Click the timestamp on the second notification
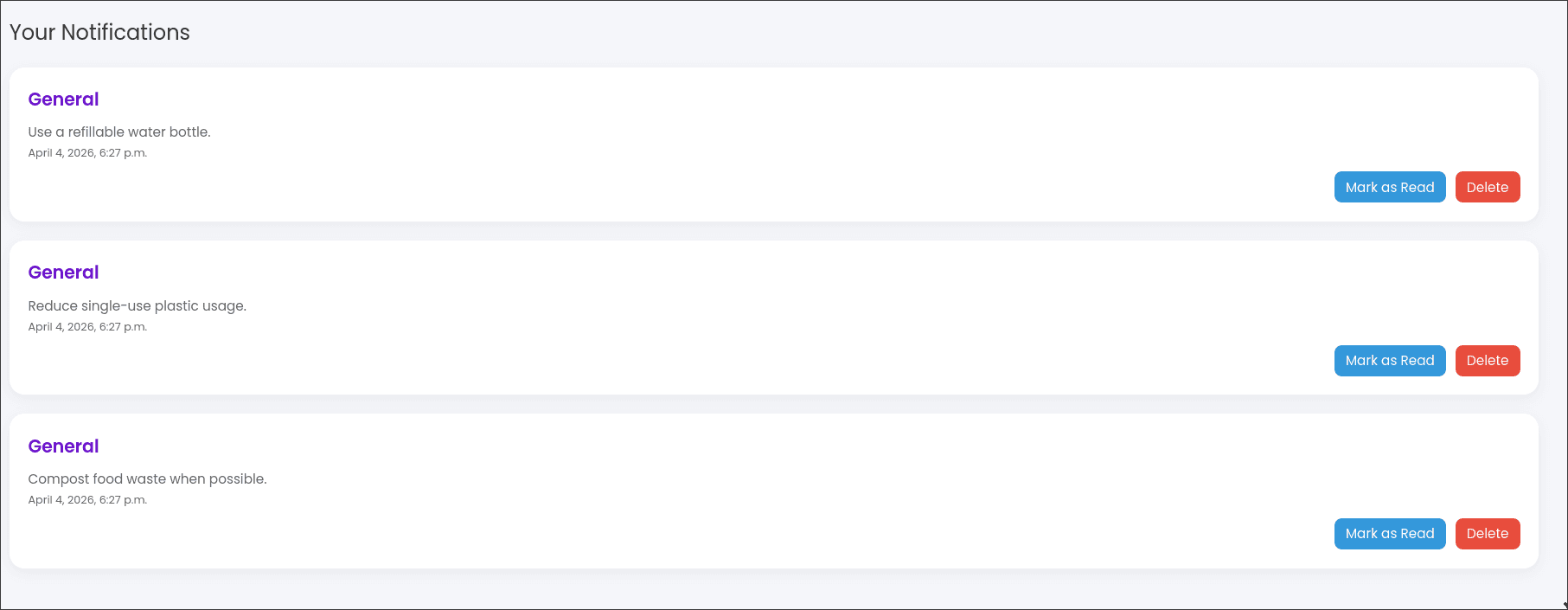 87,326
